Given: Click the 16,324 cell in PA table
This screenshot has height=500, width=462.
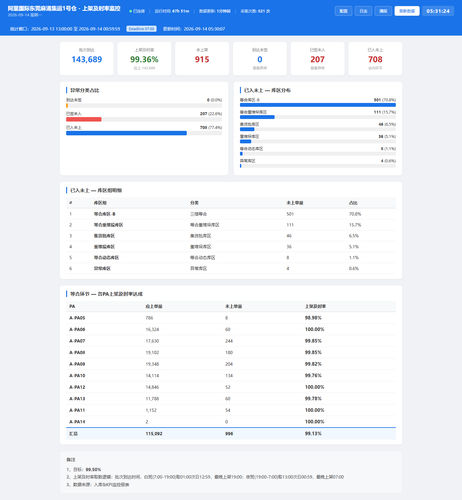Looking at the screenshot, I should (x=152, y=329).
